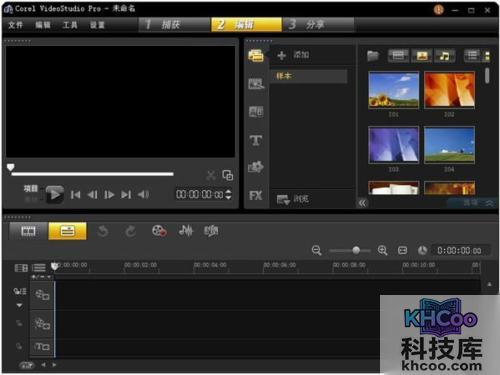Open the record/capture option icon
Screen dimensions: 500x375
(159, 231)
